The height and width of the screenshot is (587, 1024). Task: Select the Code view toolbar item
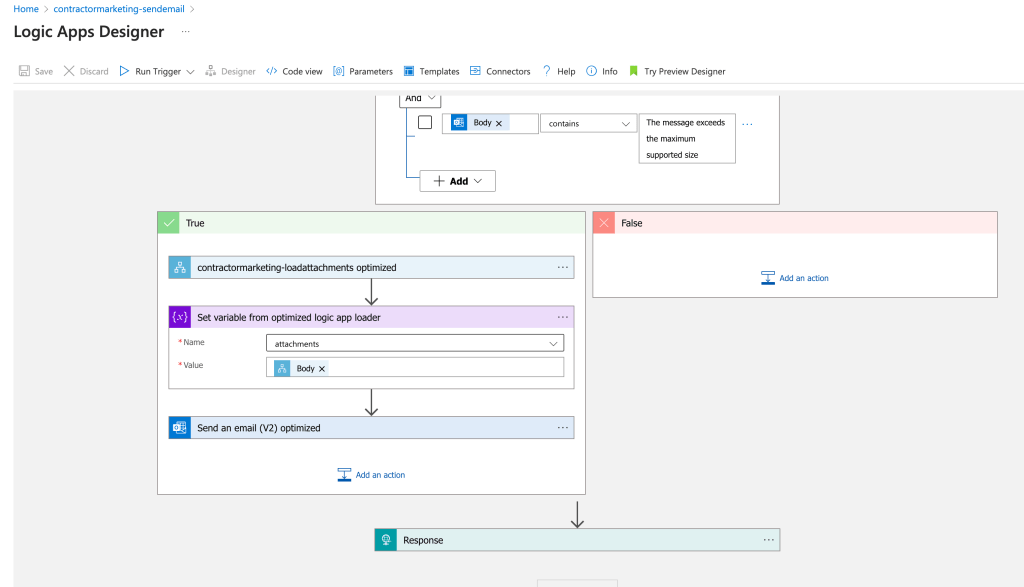coord(295,71)
